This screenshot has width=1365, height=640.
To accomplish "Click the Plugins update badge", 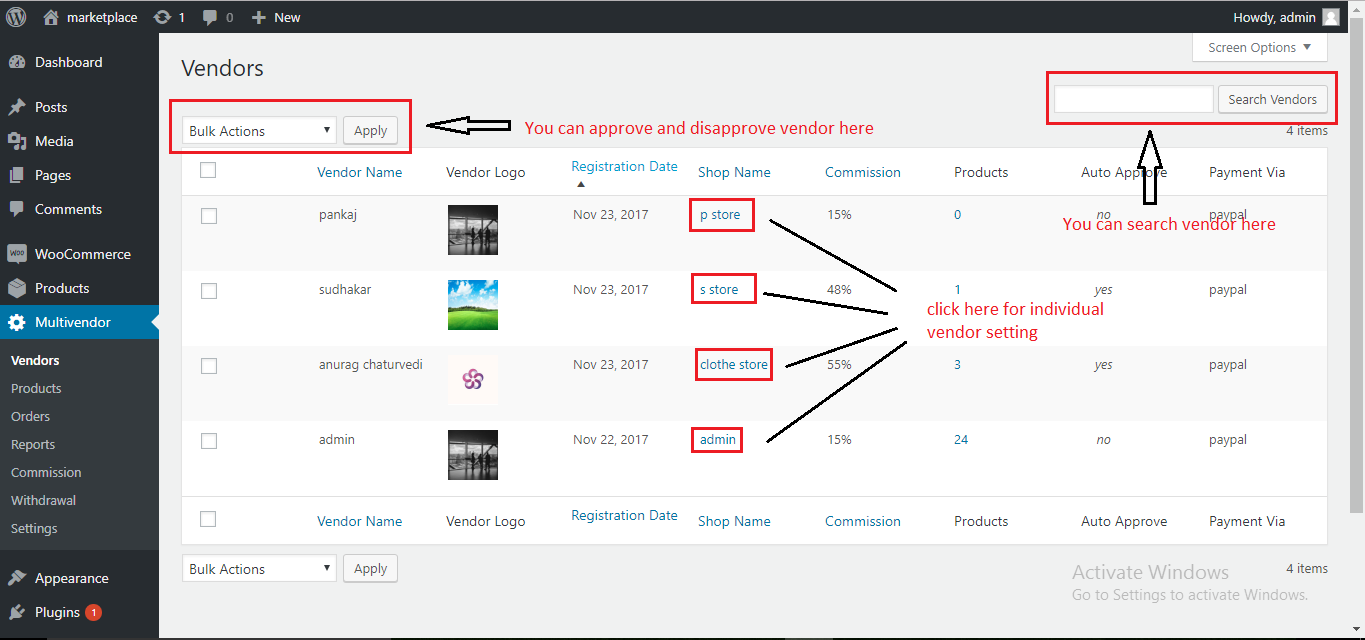I will pos(93,612).
